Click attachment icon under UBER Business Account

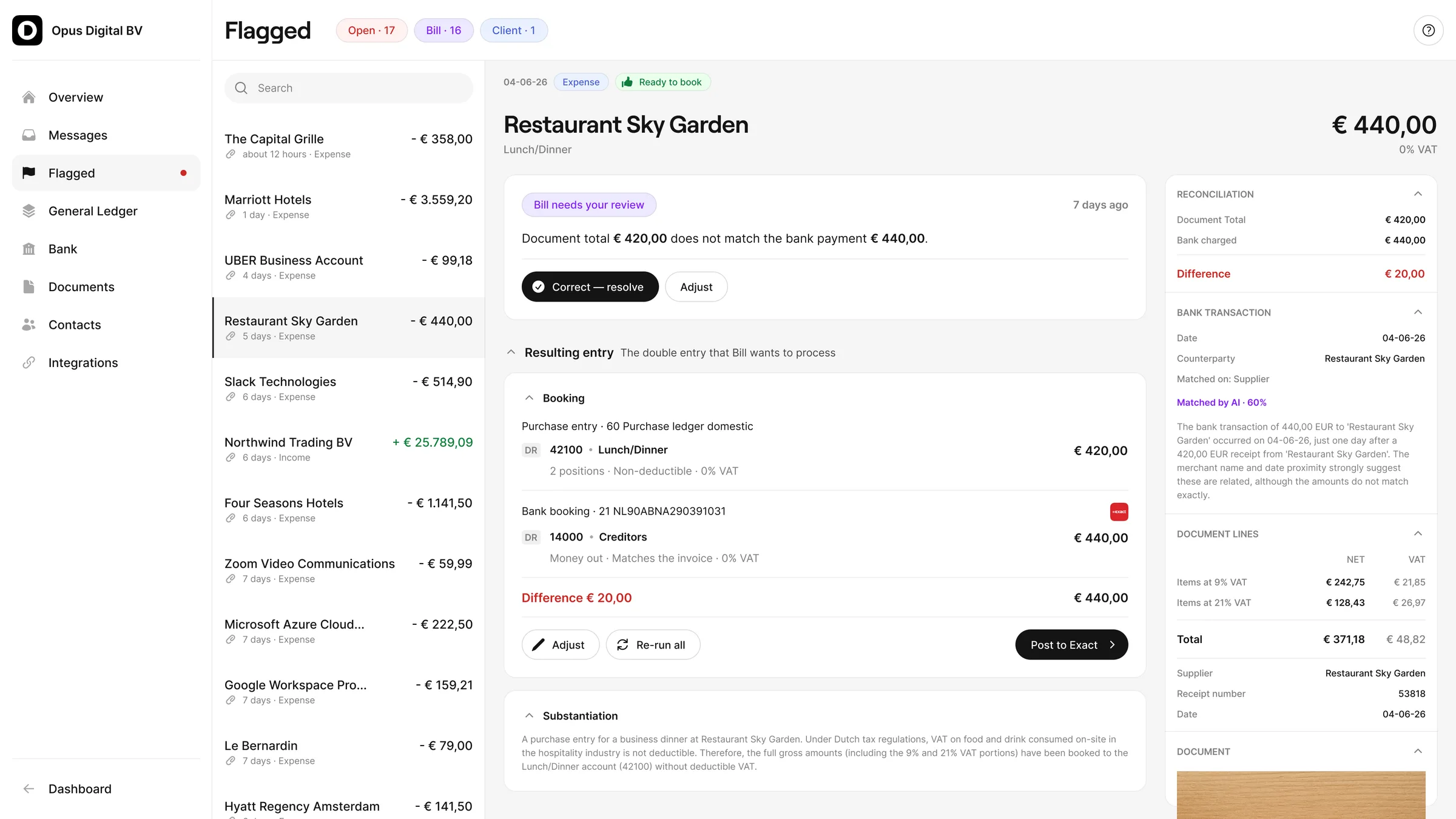[x=231, y=275]
